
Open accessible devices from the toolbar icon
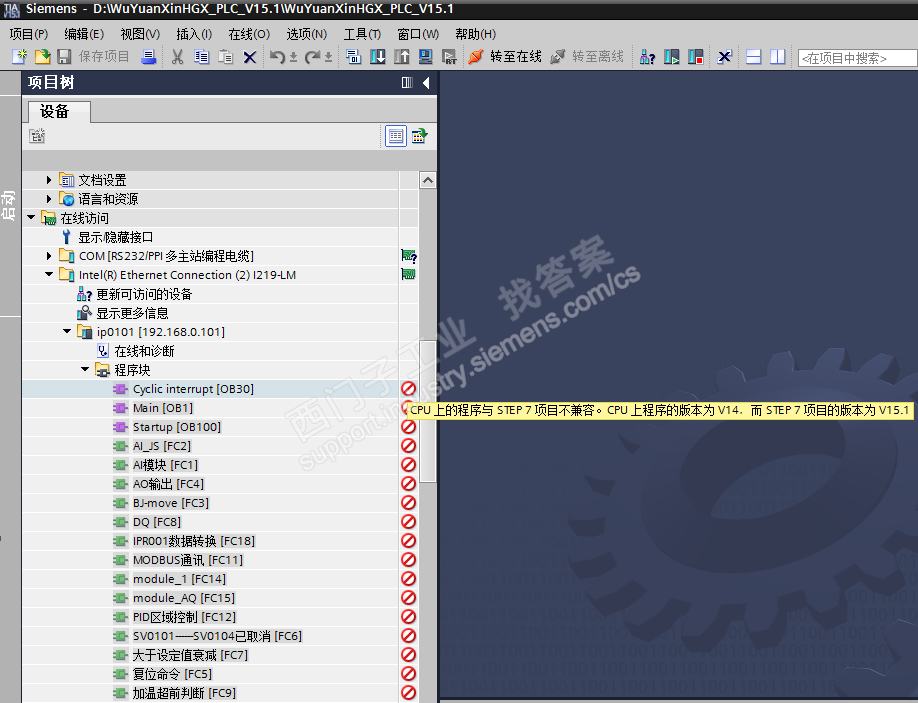(648, 57)
